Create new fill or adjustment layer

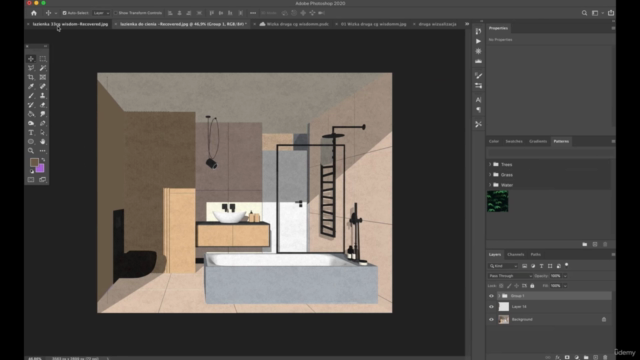(576, 357)
